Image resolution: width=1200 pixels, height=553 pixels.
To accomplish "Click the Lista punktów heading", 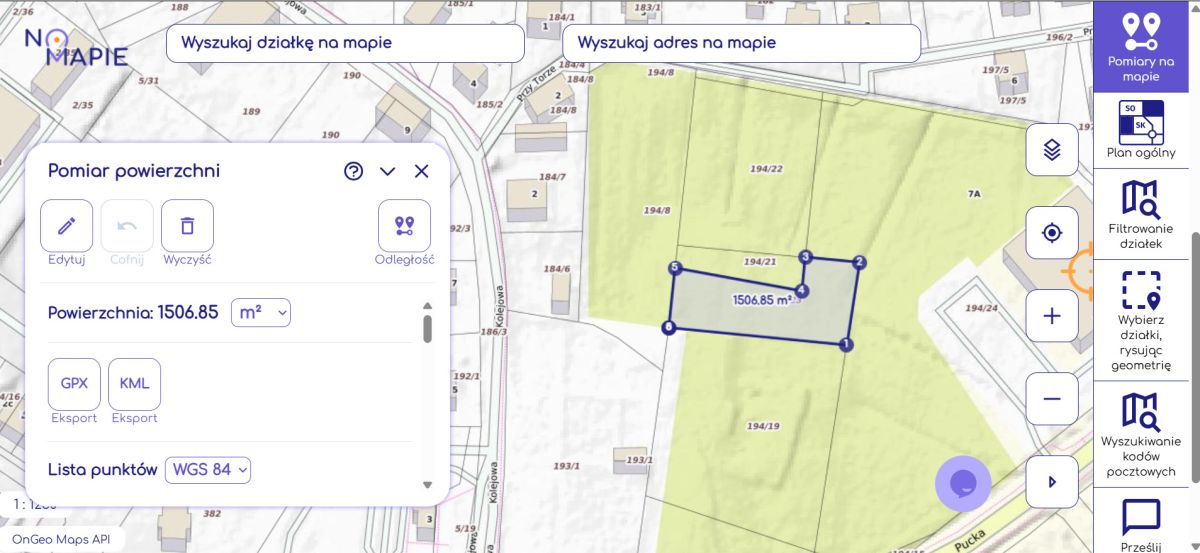I will [x=103, y=469].
